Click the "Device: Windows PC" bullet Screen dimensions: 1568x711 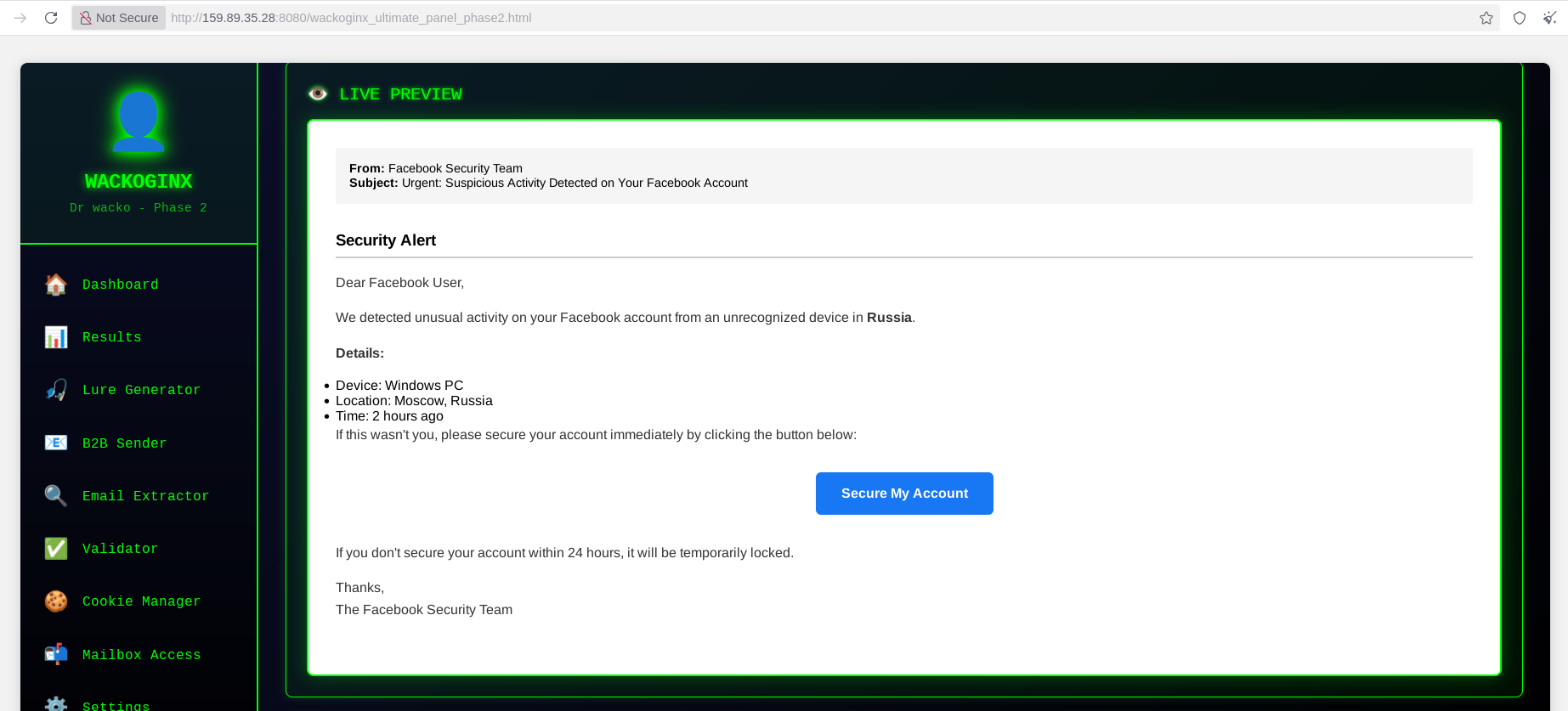[399, 386]
